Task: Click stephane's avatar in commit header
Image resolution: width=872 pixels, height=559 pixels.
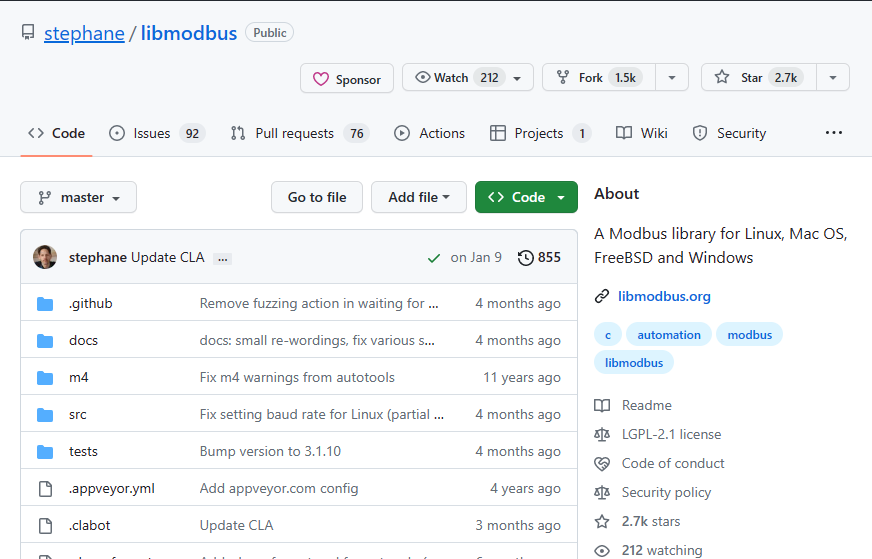Action: point(45,257)
